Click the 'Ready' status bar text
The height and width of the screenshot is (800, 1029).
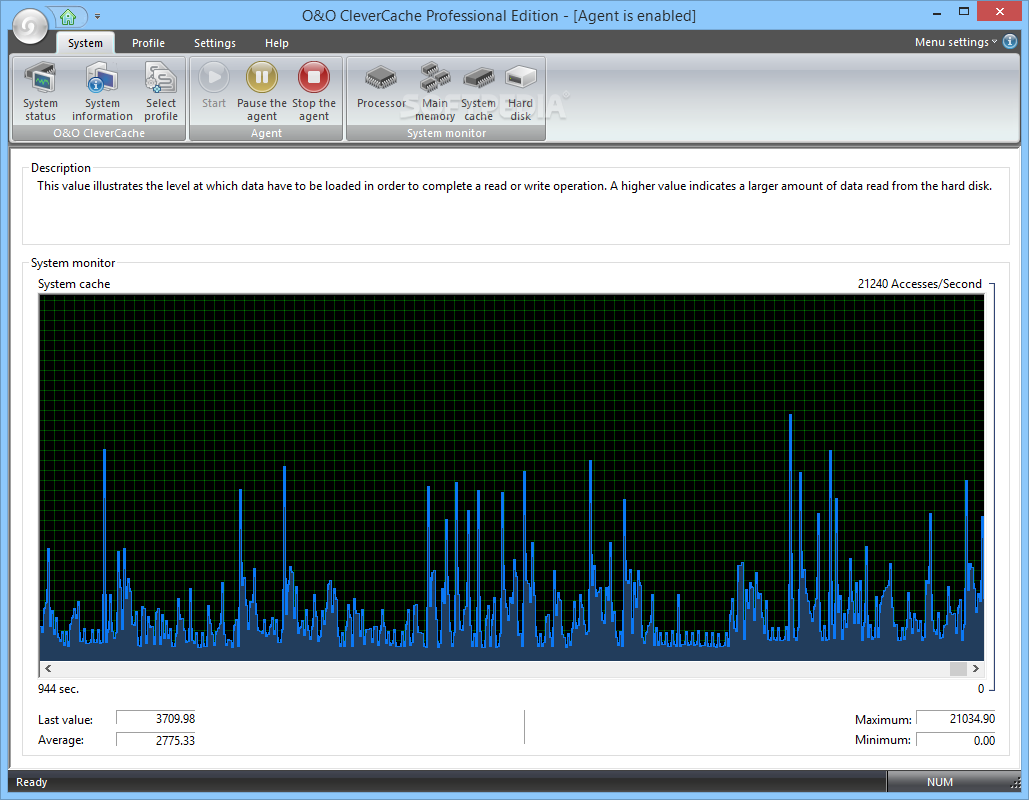click(32, 782)
